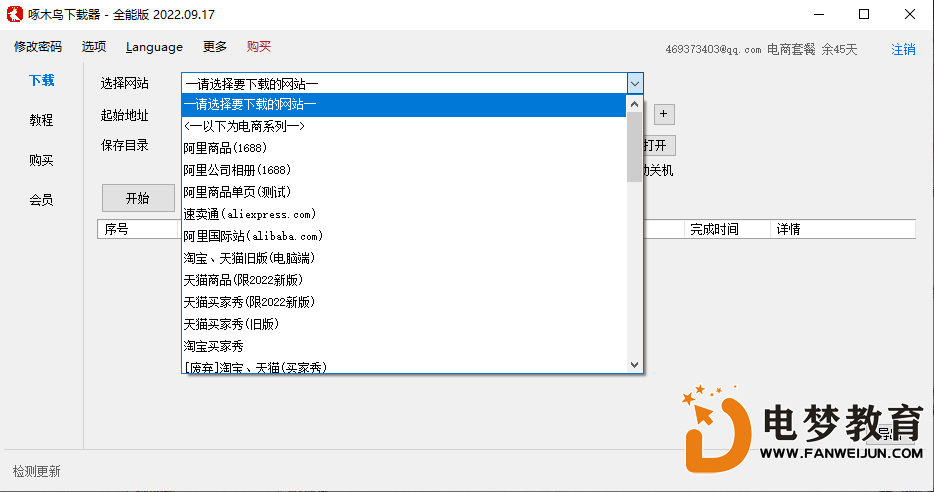
Task: Open the Language menu
Action: pos(154,47)
